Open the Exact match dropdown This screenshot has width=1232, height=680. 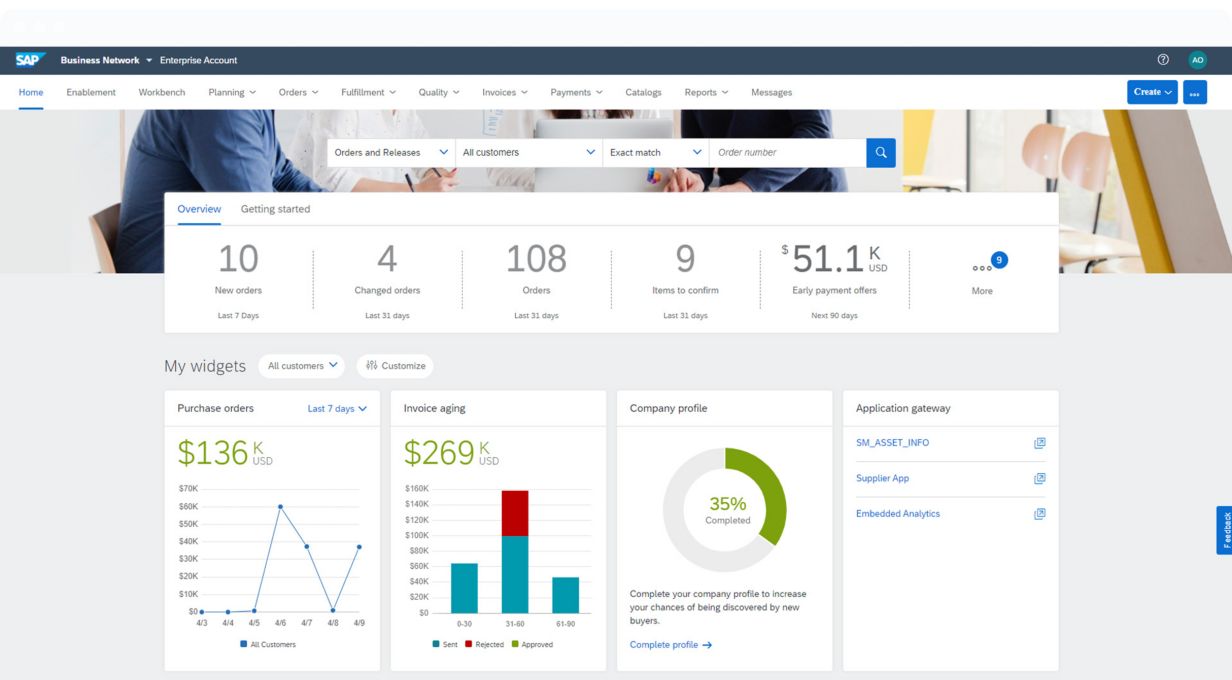tap(655, 153)
